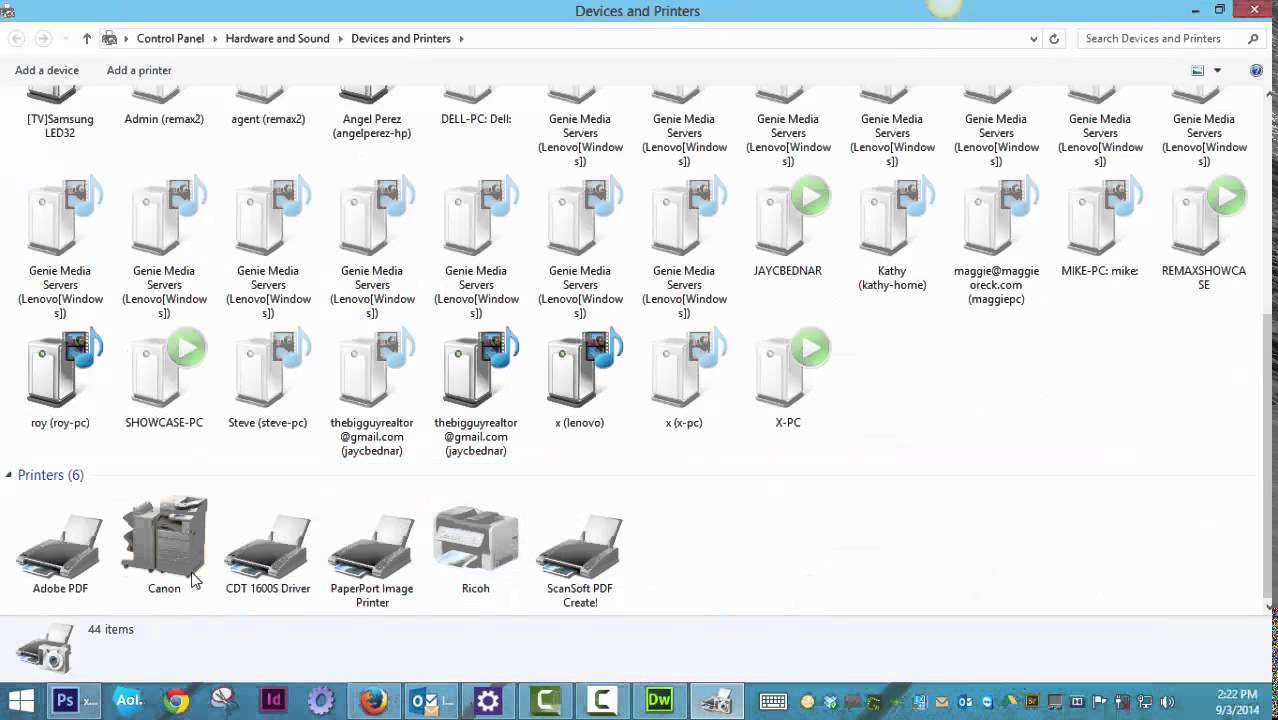Open Google Chrome from the taskbar
Image resolution: width=1278 pixels, height=720 pixels.
pos(177,701)
